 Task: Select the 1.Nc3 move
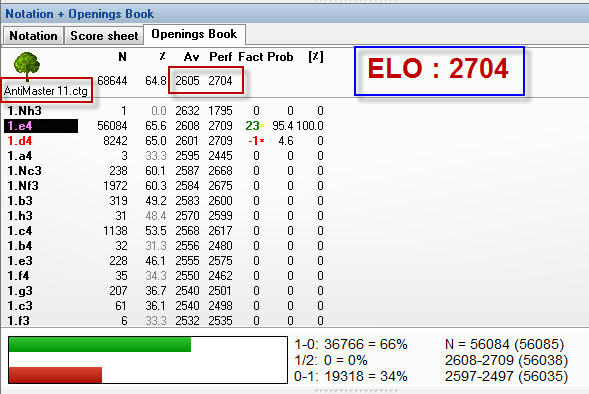[x=24, y=171]
